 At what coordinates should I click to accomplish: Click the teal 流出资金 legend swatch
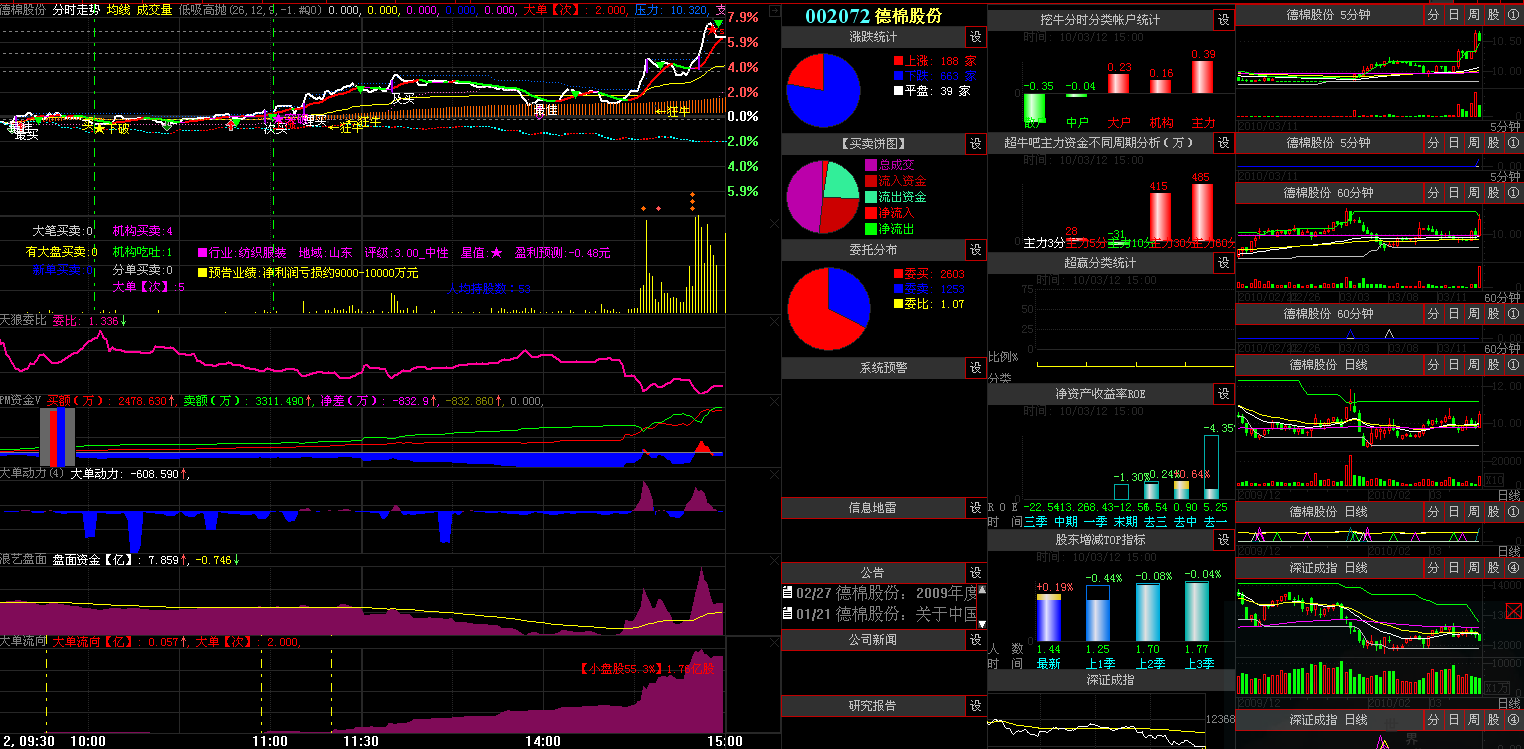(871, 197)
